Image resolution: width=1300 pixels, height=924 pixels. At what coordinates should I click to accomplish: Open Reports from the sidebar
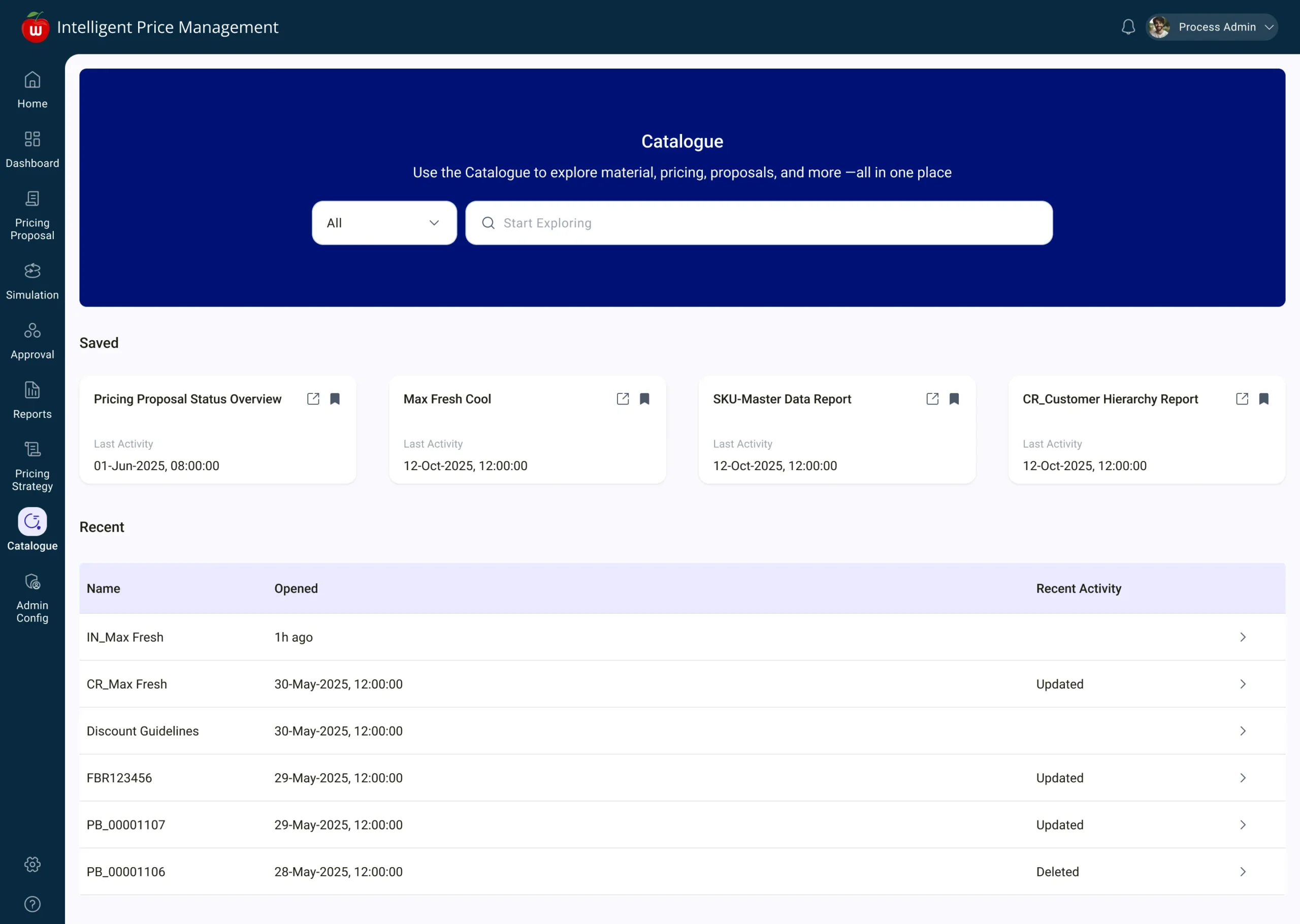tap(32, 401)
